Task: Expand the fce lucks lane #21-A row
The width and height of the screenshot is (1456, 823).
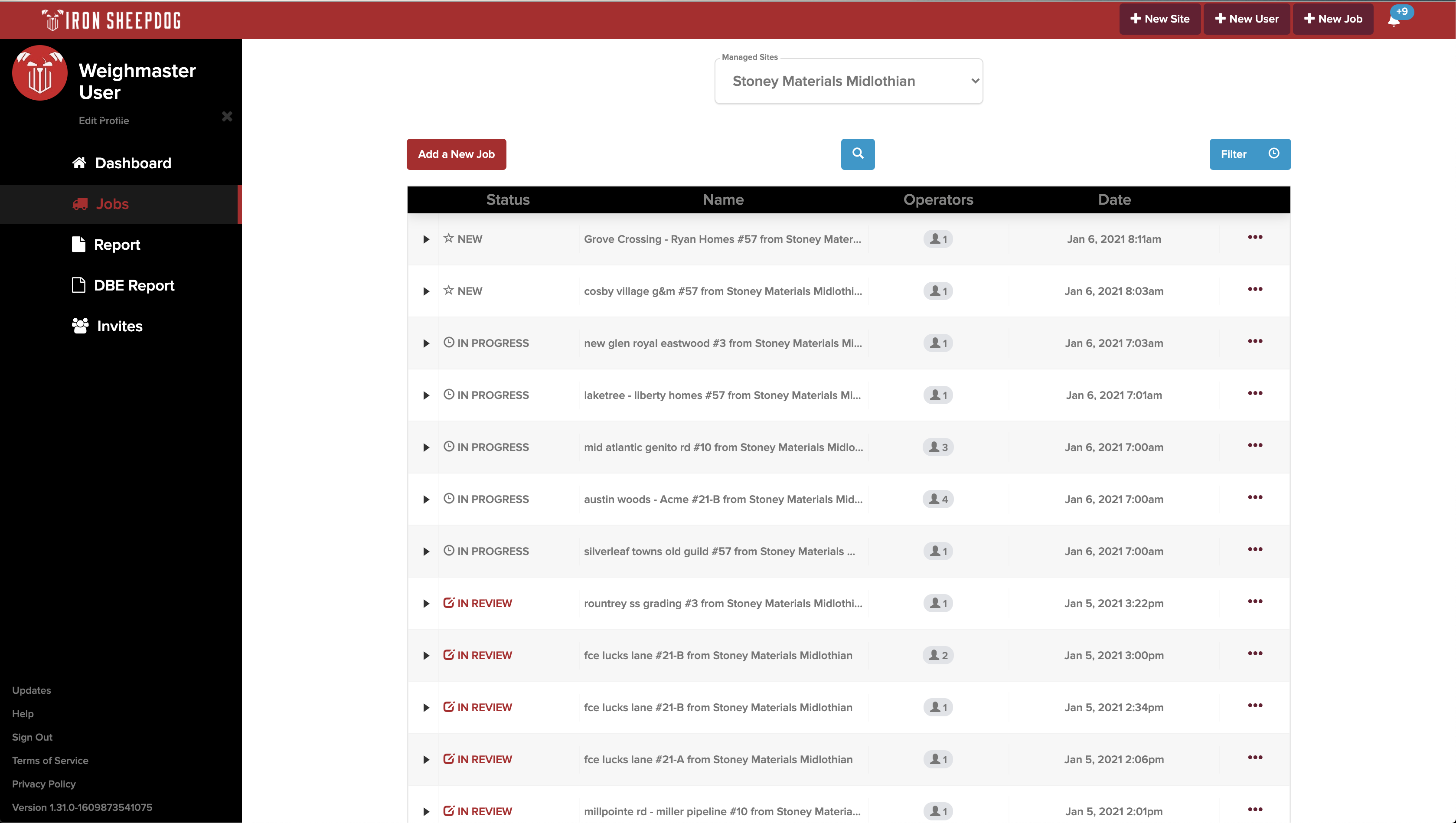Action: [426, 759]
